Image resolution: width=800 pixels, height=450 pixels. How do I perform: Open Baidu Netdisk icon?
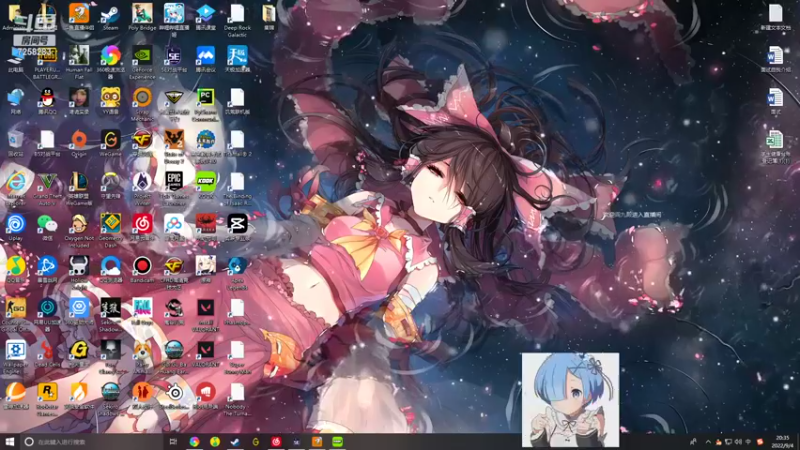(x=173, y=228)
